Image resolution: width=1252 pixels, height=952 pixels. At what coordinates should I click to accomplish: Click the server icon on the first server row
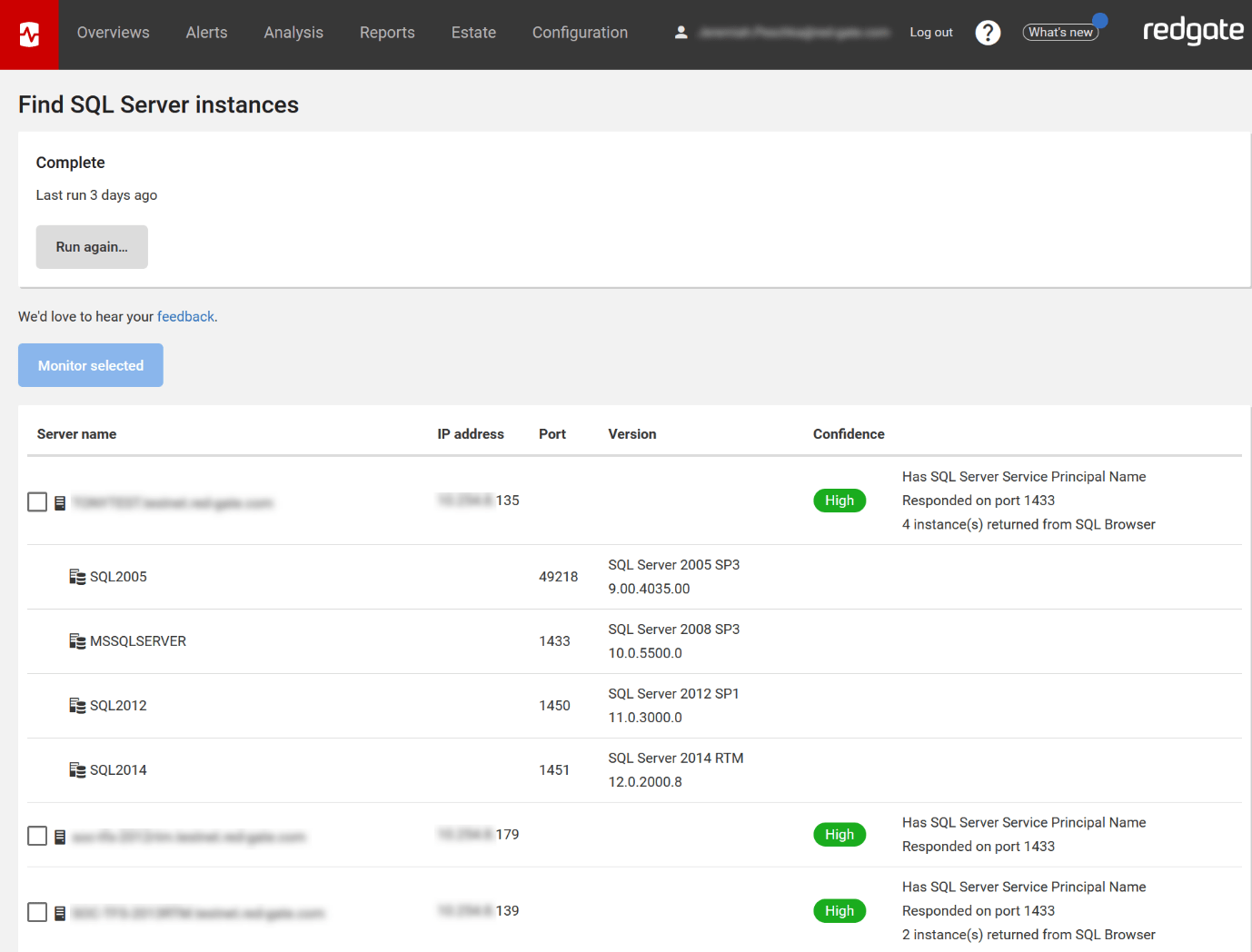tap(60, 501)
